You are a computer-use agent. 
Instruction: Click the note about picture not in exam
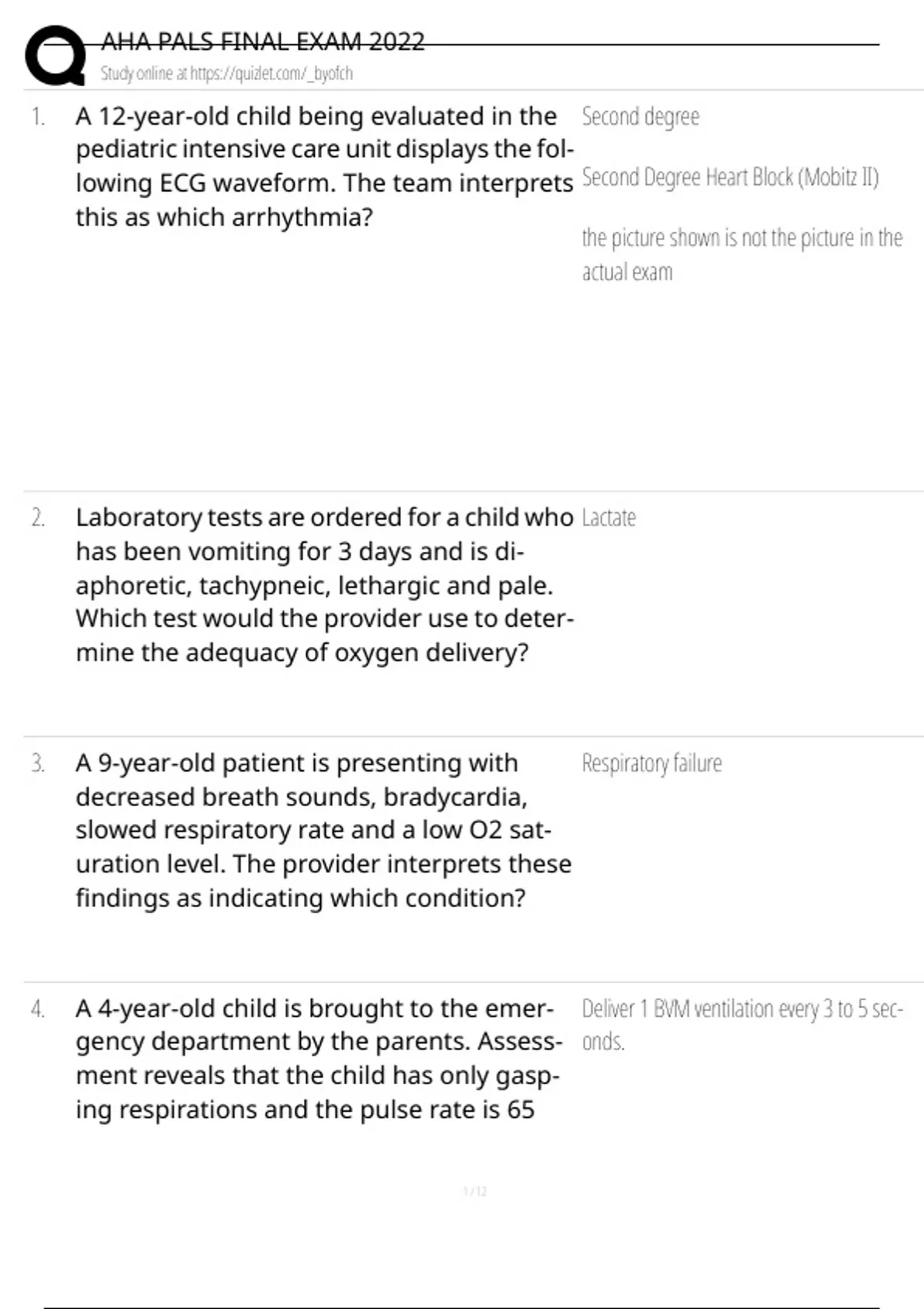[741, 254]
